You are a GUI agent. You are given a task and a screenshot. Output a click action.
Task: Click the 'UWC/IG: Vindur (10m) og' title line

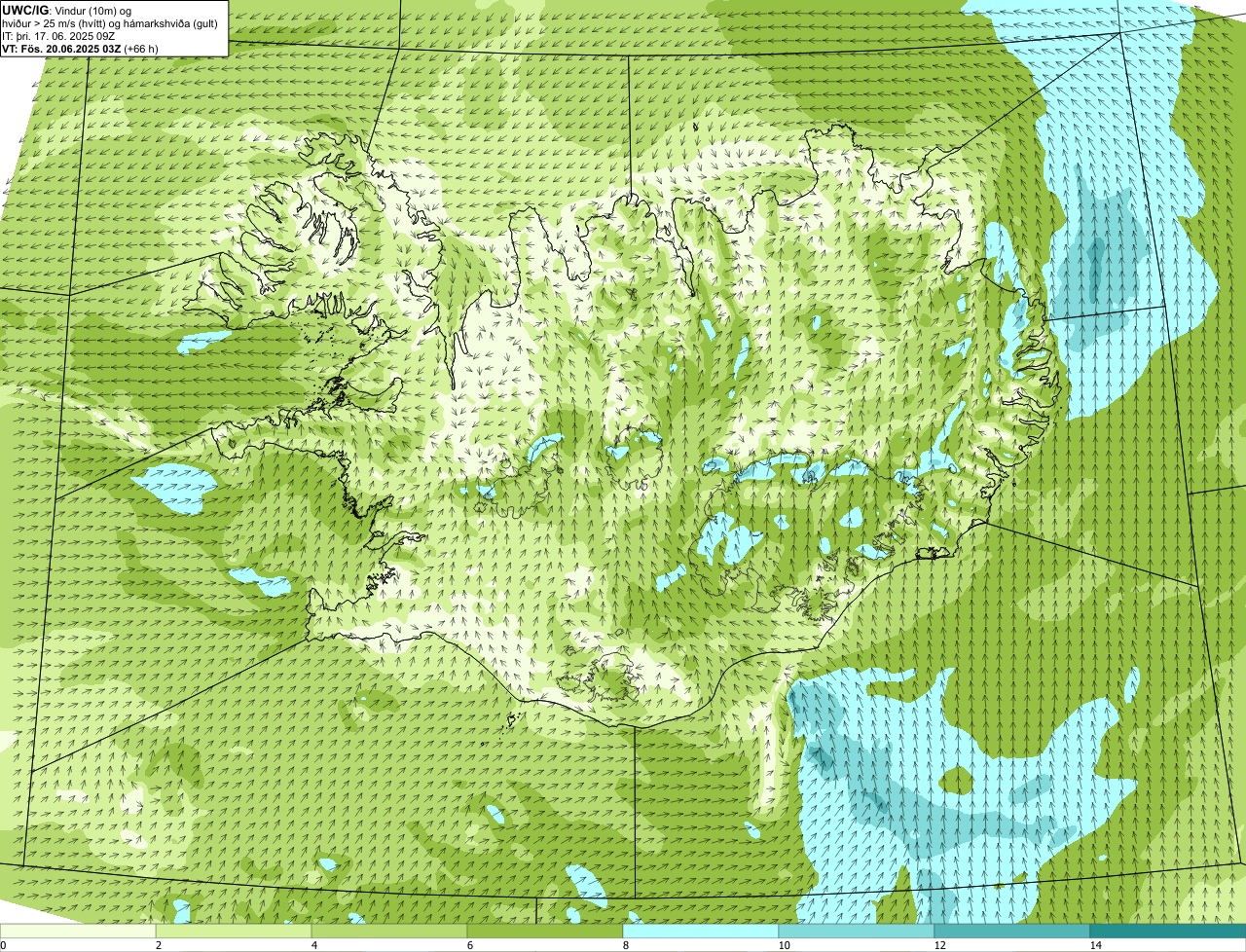tap(67, 11)
